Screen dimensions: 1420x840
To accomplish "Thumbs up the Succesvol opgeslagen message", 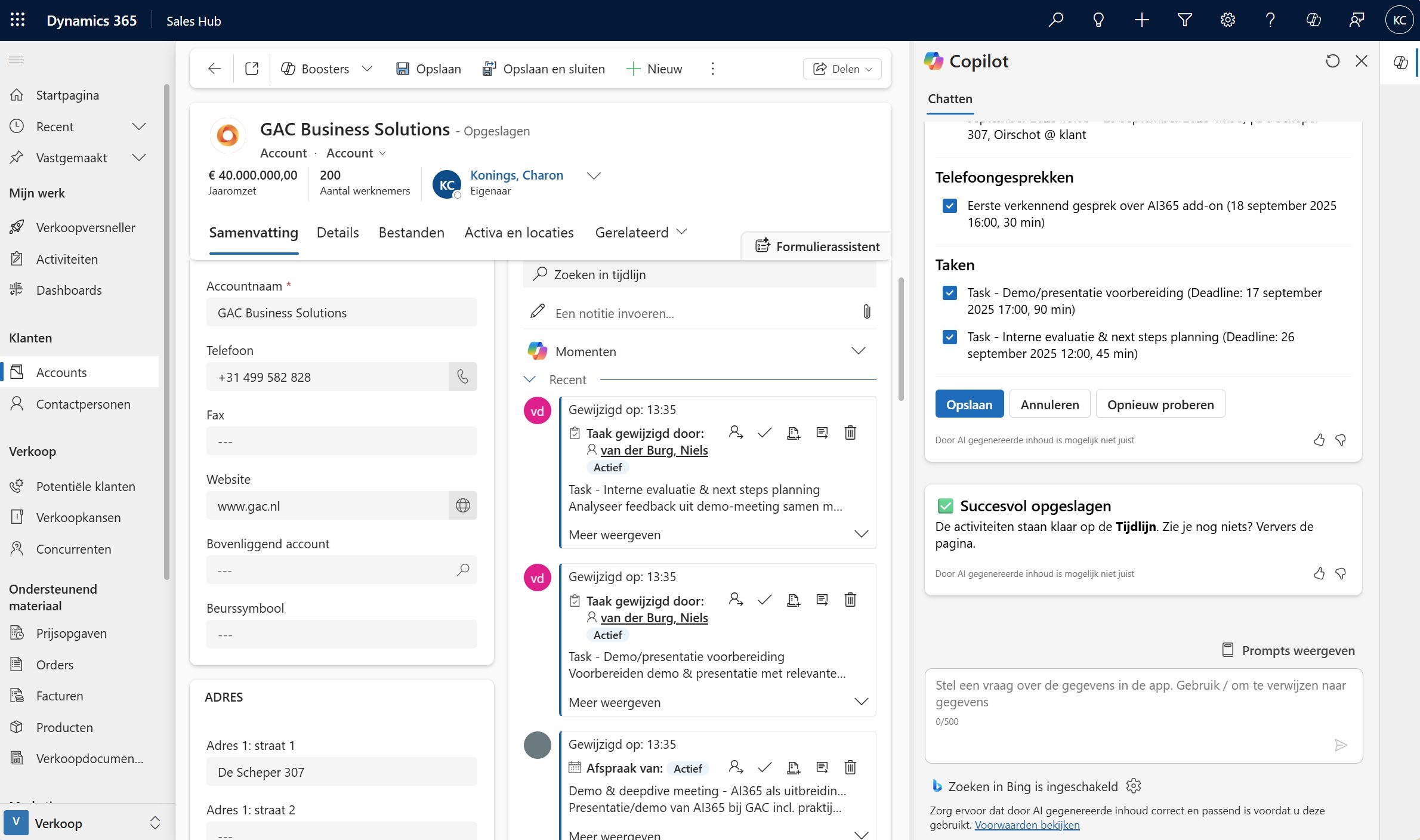I will pos(1319,573).
